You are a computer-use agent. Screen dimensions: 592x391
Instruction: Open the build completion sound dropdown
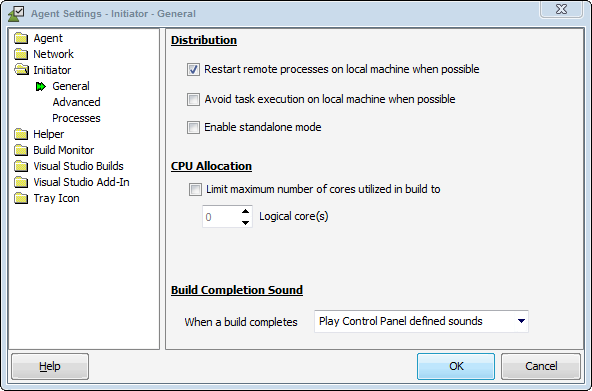(421, 321)
